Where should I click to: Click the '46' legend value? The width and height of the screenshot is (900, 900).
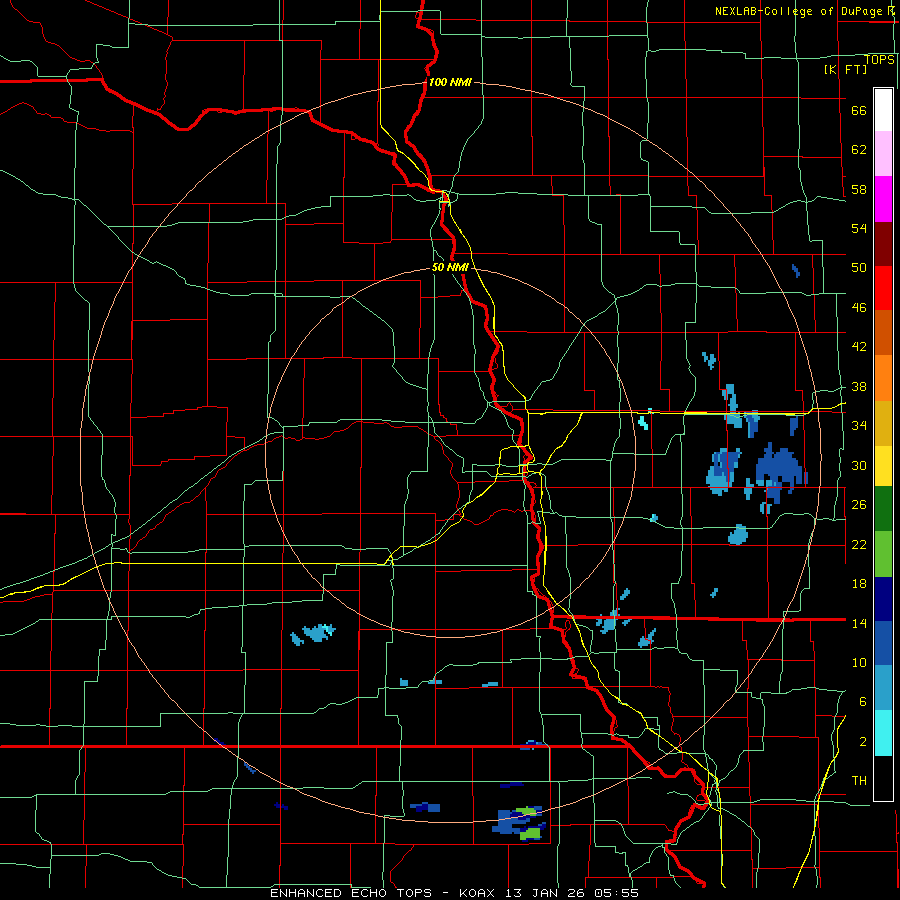click(859, 308)
